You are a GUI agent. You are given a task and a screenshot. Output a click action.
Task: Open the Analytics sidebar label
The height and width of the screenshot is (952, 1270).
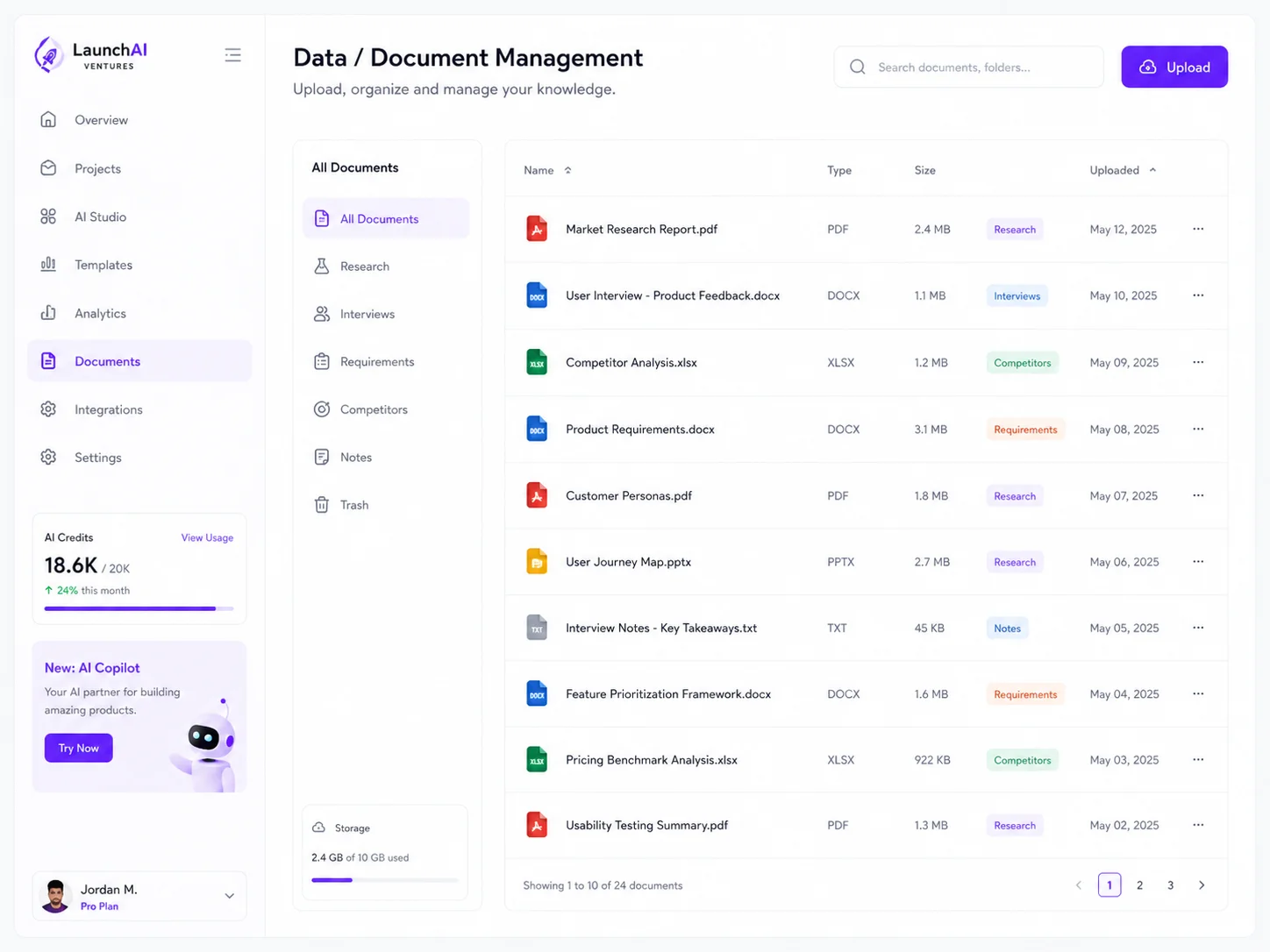(x=100, y=313)
